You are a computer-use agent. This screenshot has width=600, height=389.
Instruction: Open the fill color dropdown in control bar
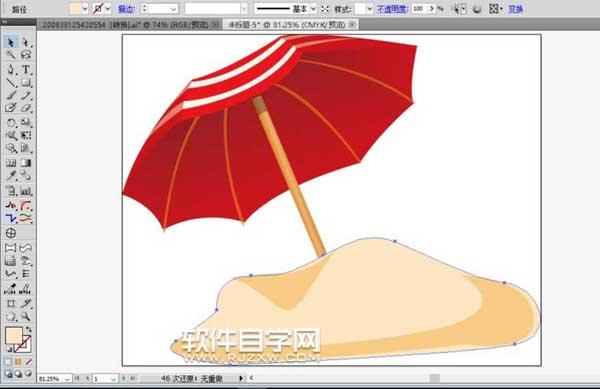[85, 8]
